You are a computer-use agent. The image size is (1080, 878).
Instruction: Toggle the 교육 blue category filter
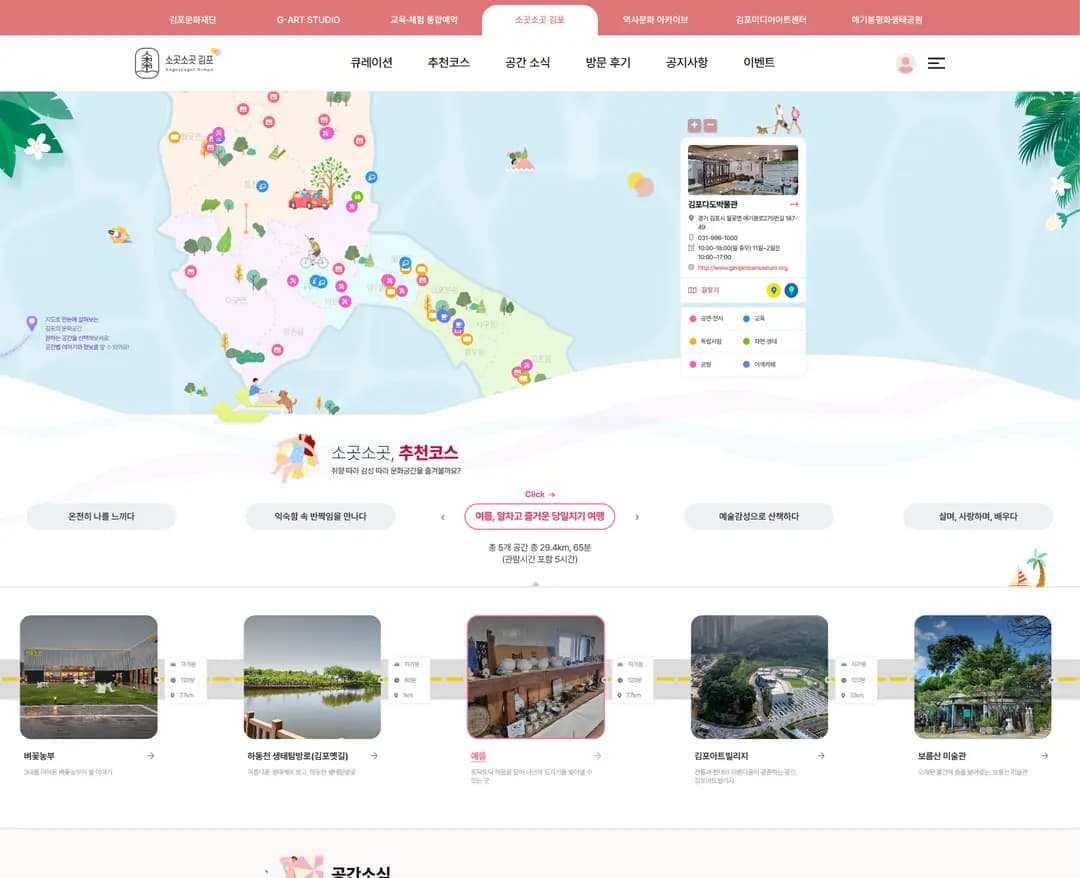754,319
